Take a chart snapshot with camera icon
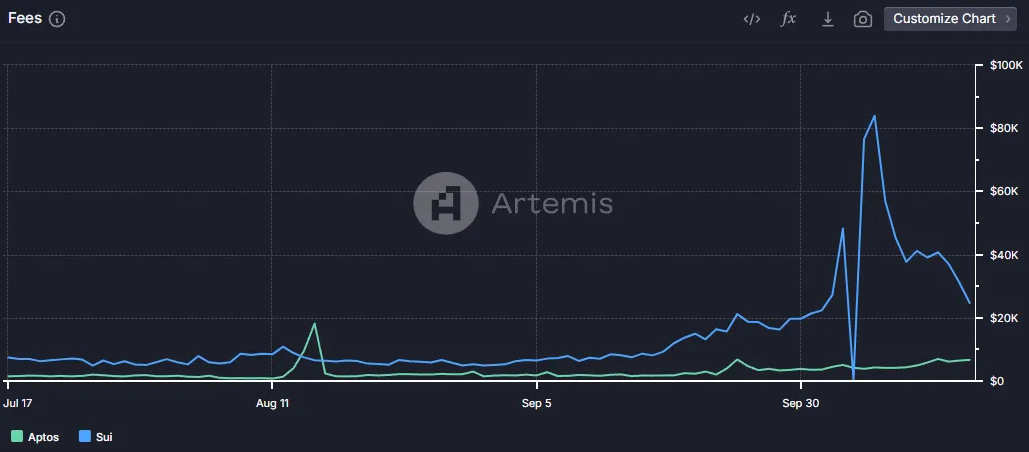Viewport: 1029px width, 452px height. click(x=862, y=19)
